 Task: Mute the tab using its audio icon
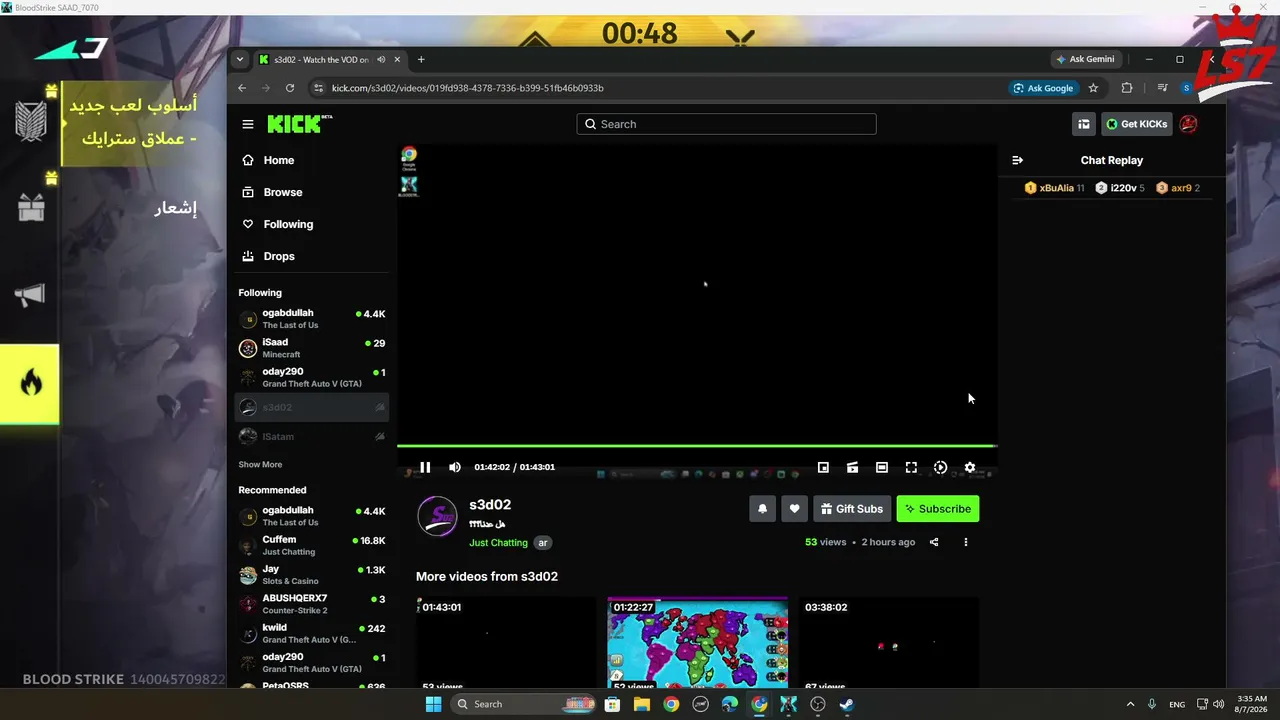pos(381,59)
